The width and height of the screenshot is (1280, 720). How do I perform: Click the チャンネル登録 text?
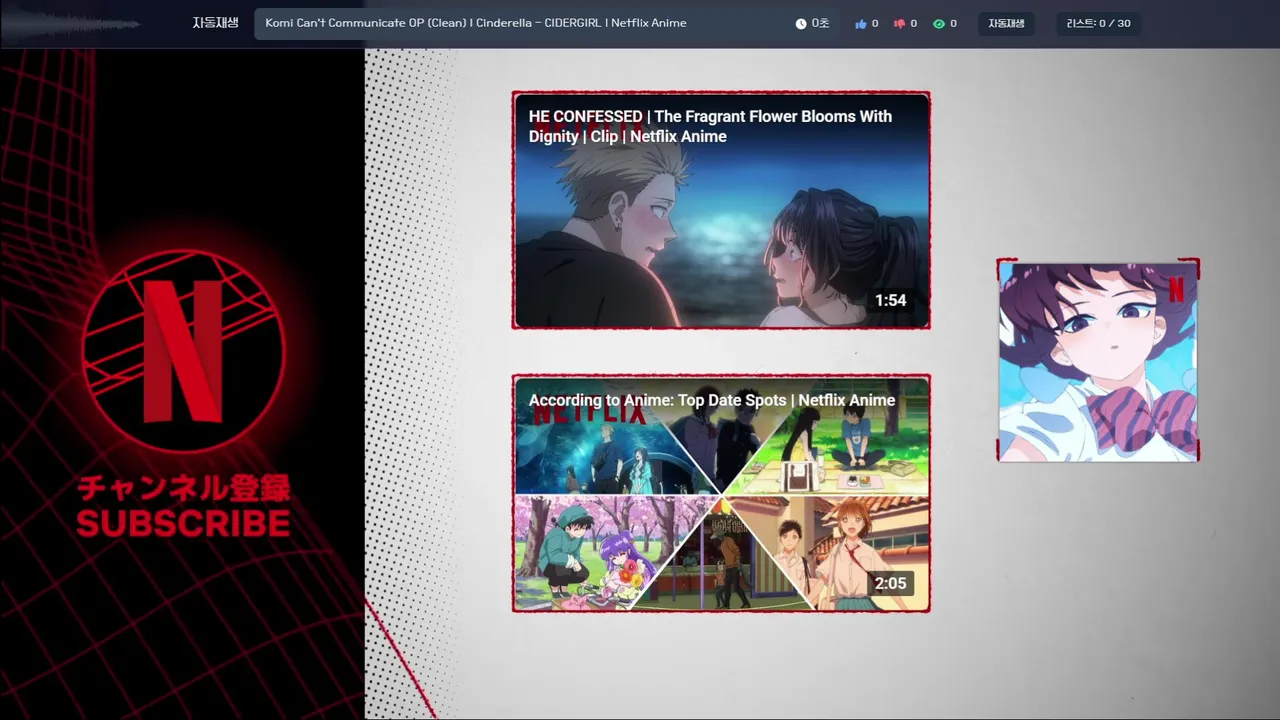point(184,488)
